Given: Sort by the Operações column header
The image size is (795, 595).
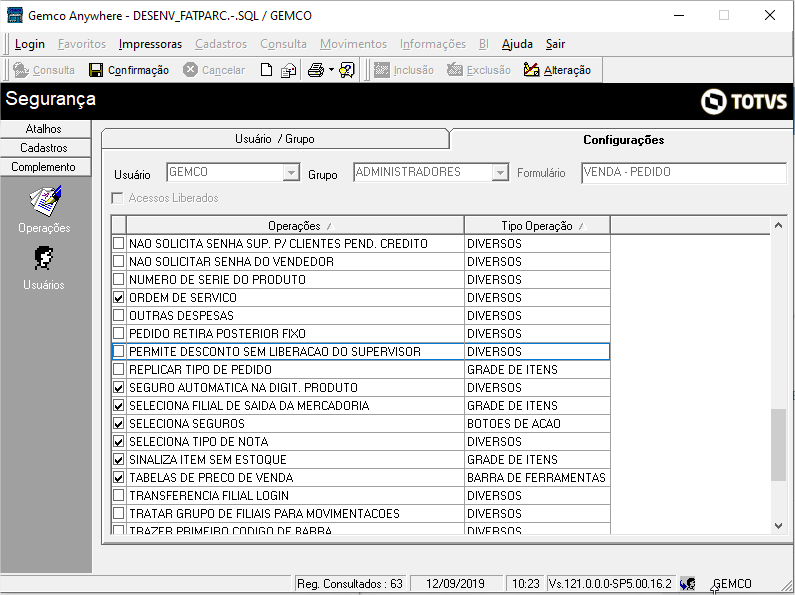Looking at the screenshot, I should coord(295,226).
